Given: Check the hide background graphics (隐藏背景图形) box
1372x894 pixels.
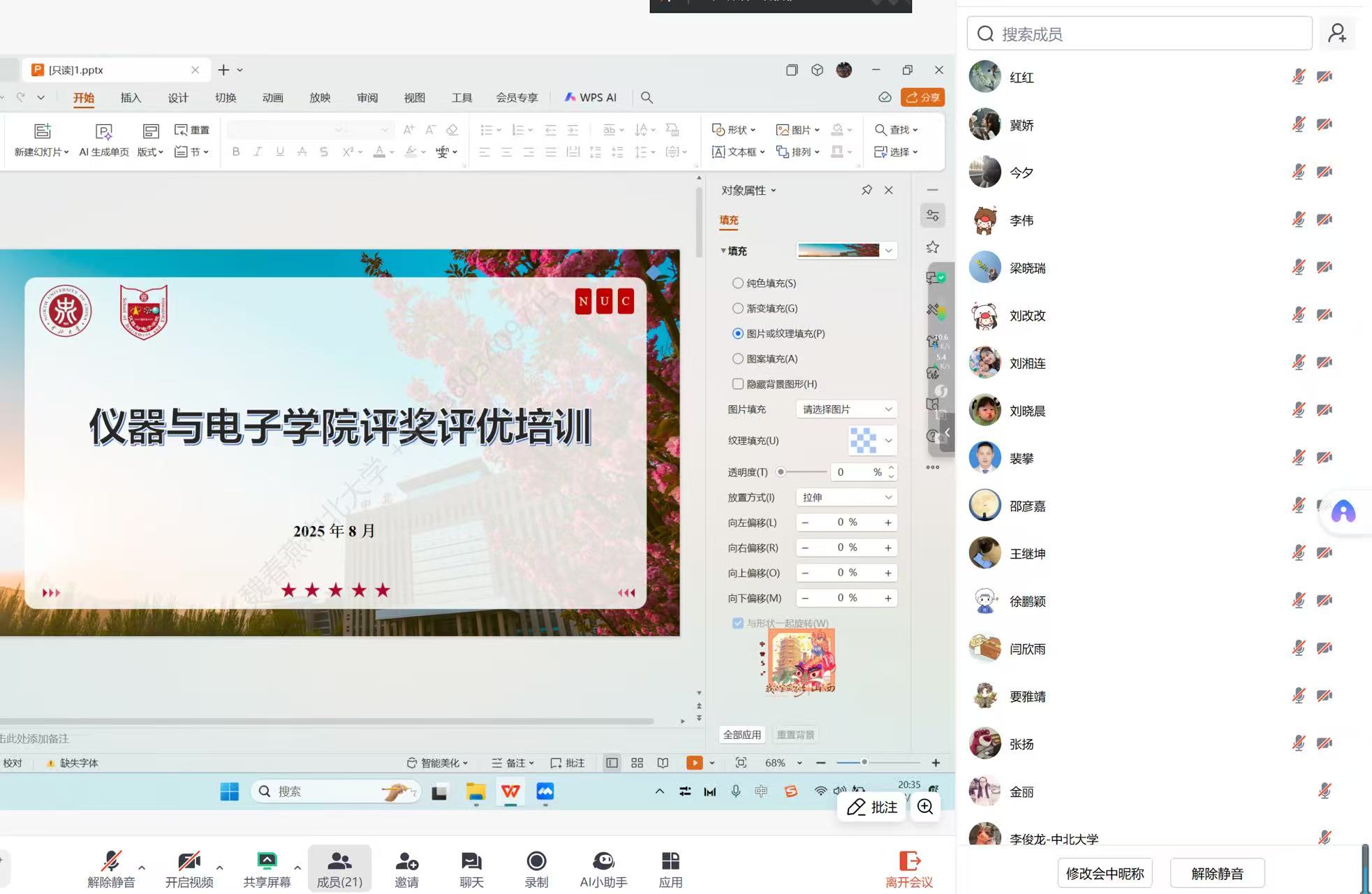Looking at the screenshot, I should [x=737, y=383].
